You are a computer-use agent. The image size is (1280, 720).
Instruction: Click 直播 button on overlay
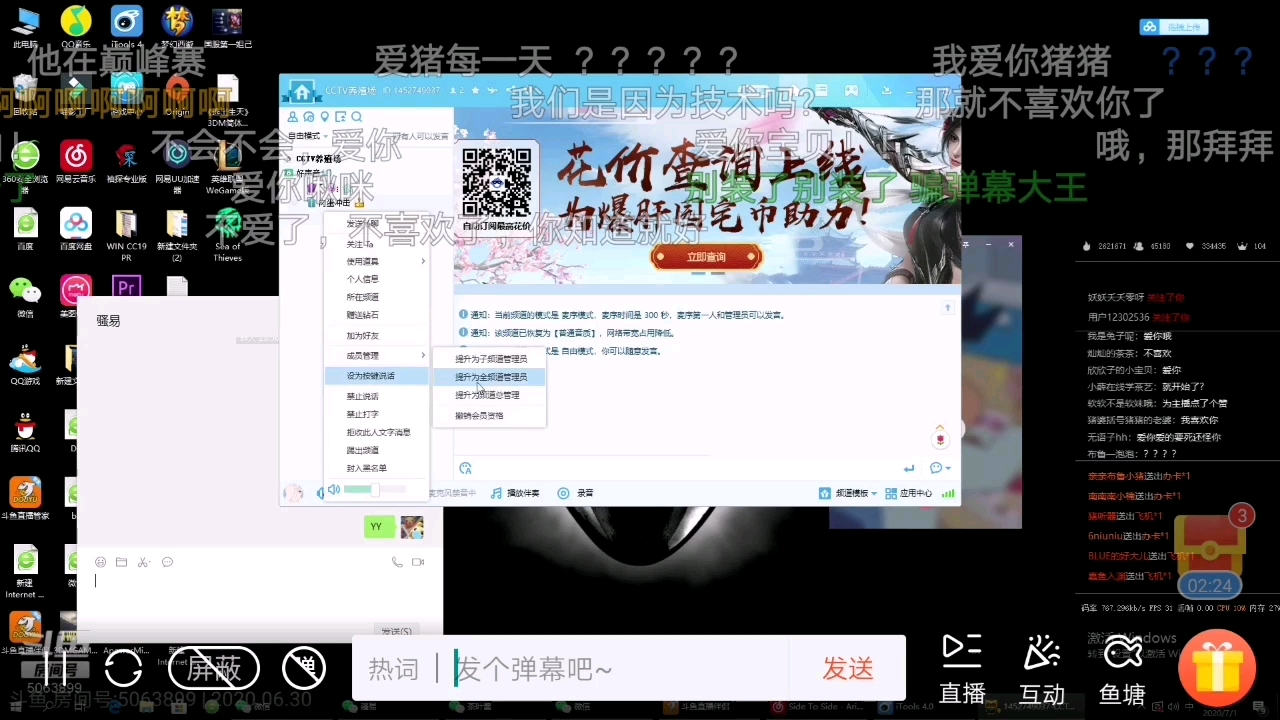[x=962, y=669]
